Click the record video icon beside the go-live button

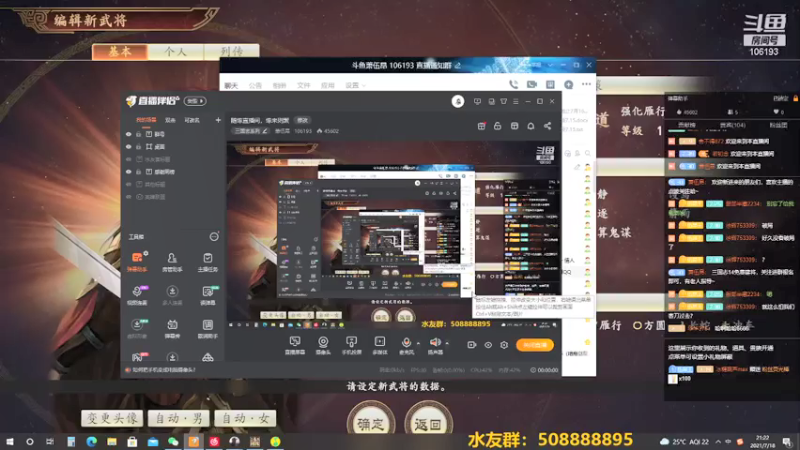471,345
